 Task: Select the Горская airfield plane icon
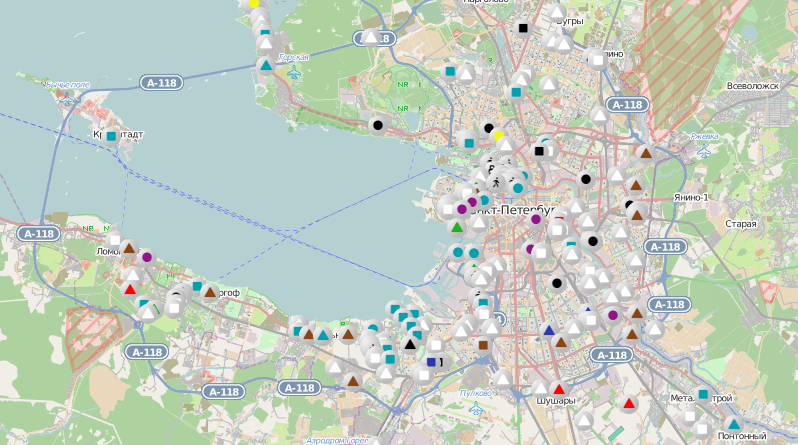point(294,72)
